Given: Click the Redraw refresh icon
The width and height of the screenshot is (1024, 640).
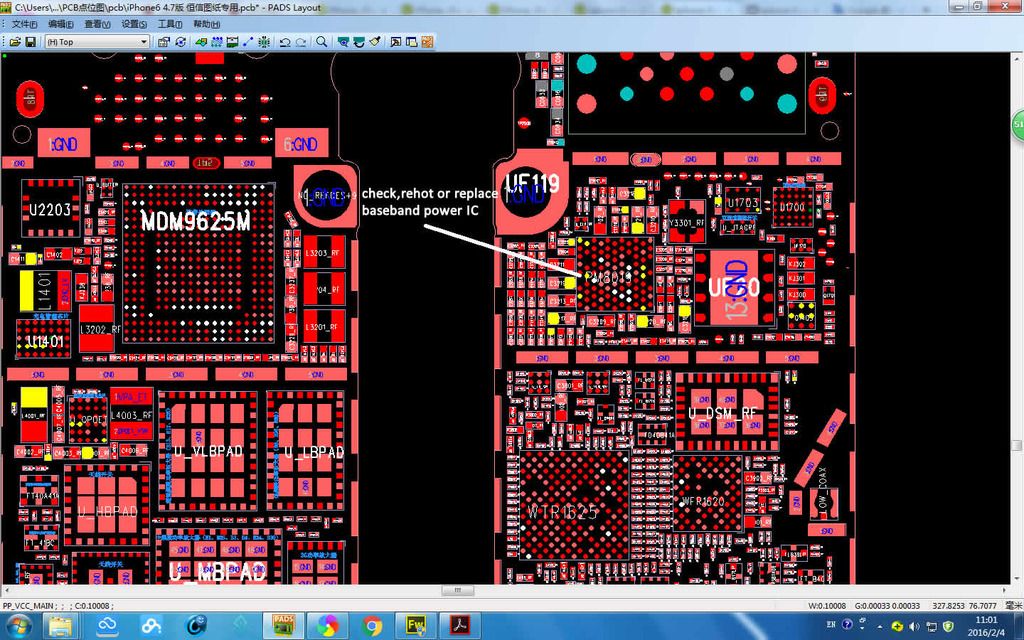Looking at the screenshot, I should pyautogui.click(x=374, y=42).
